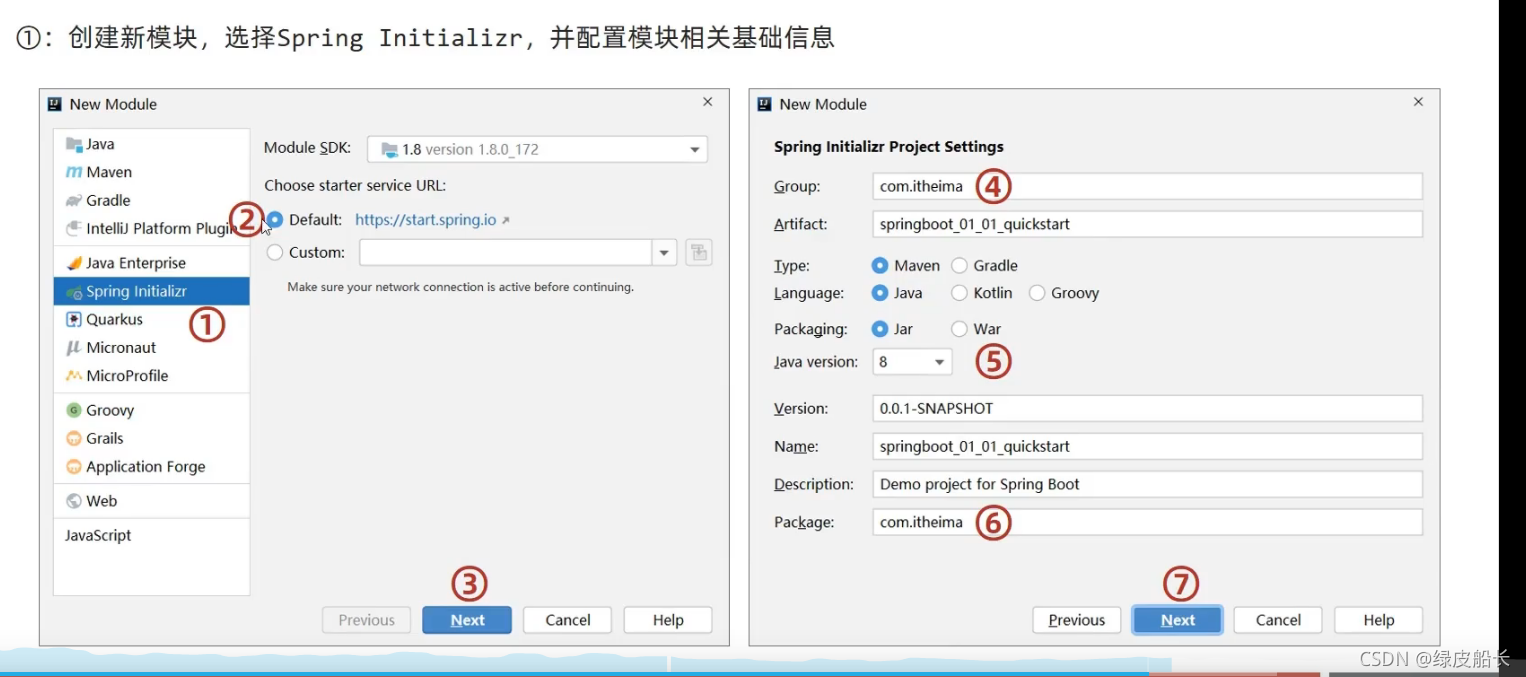Select MicroProfile list entry text
Viewport: 1526px width, 677px height.
tap(127, 376)
